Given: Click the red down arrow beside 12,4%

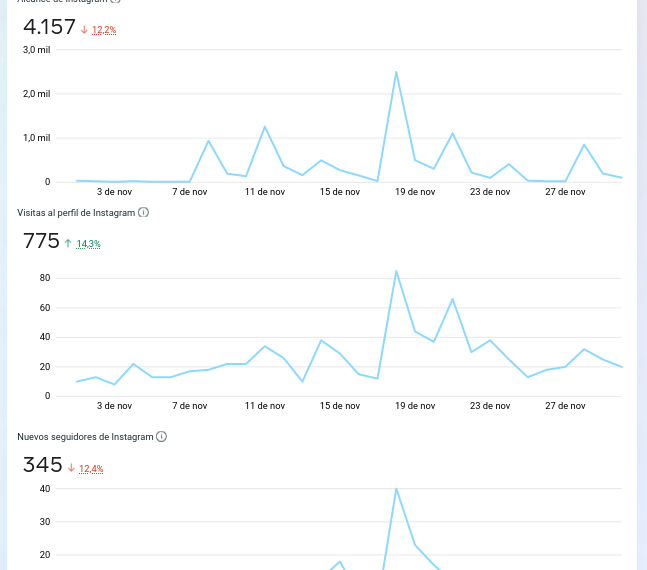Looking at the screenshot, I should pos(71,468).
